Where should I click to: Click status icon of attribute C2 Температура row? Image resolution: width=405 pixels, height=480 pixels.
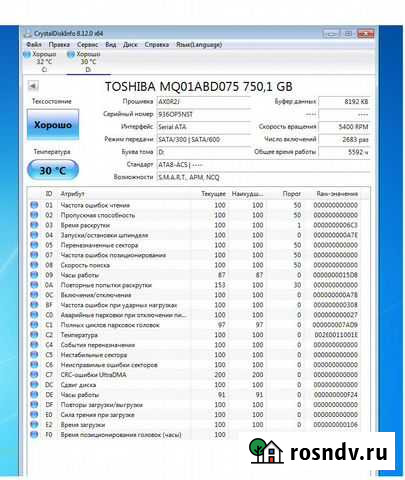(x=34, y=335)
